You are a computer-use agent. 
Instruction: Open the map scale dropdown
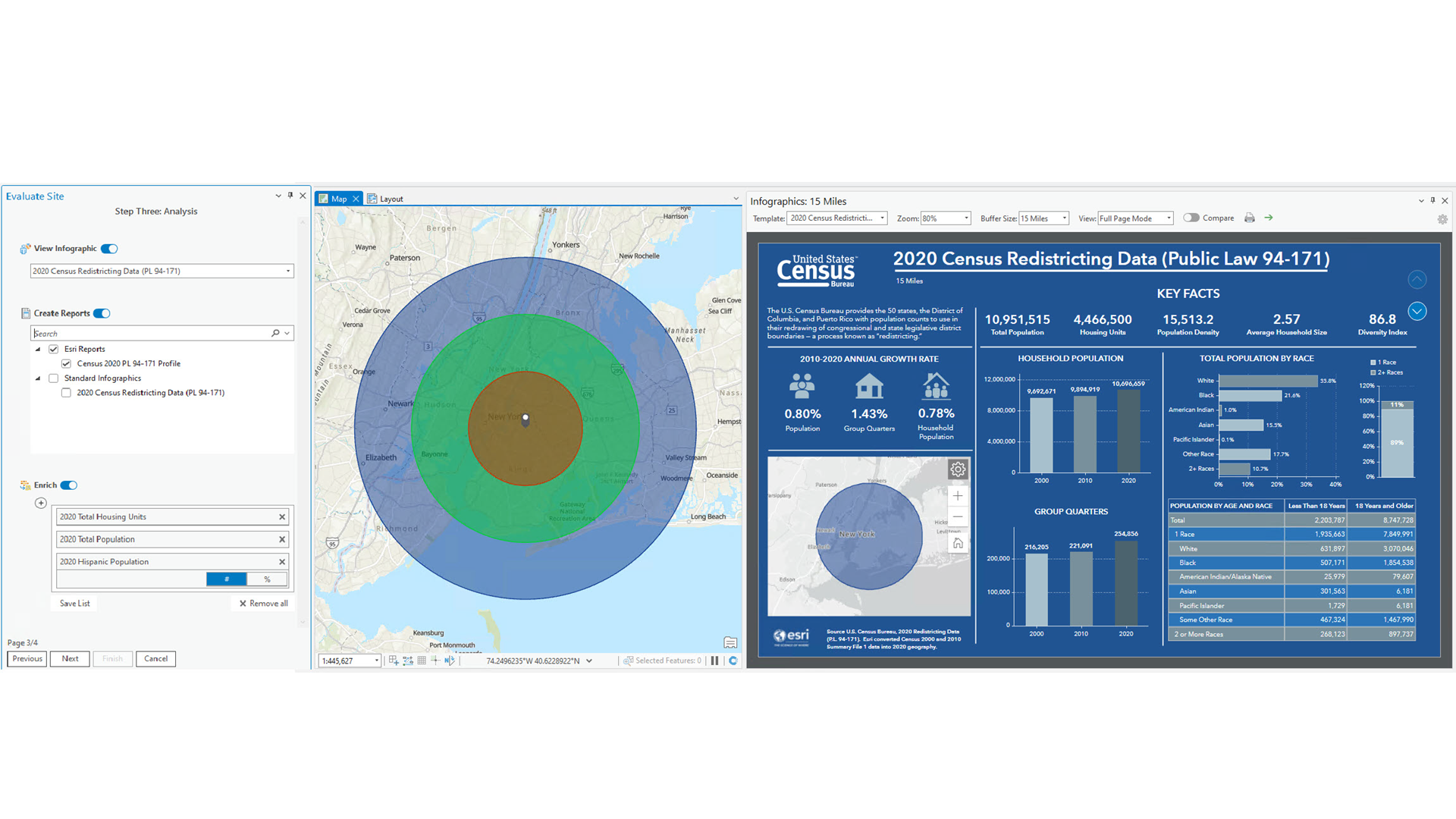[376, 661]
